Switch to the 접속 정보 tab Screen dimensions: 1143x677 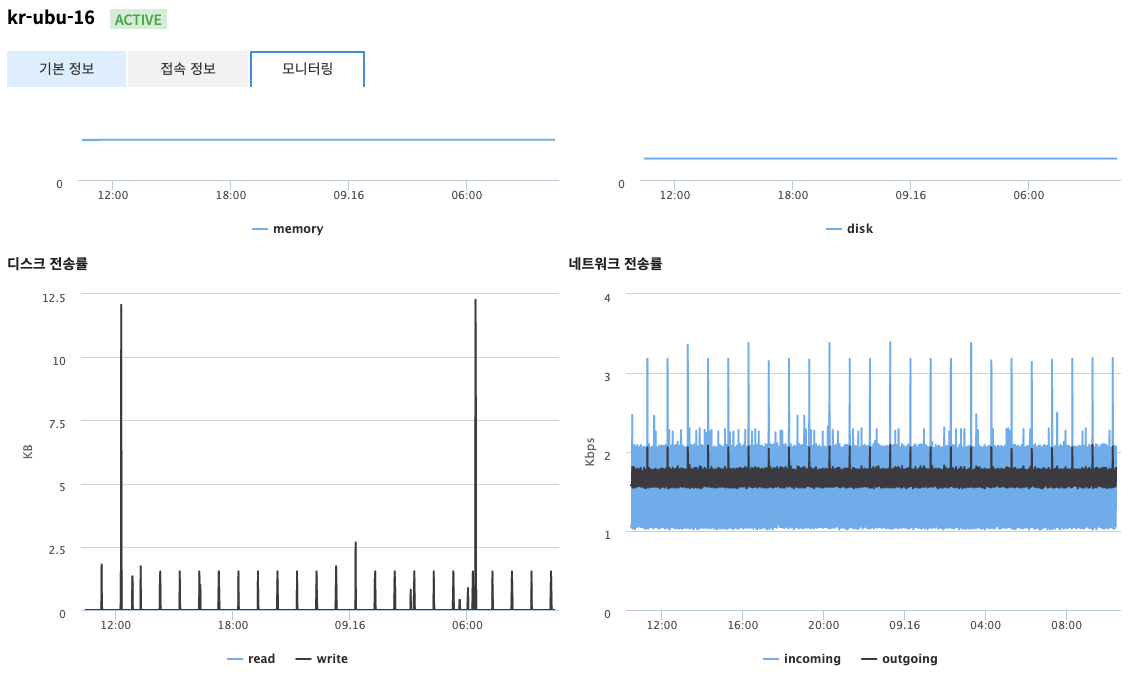tap(188, 69)
